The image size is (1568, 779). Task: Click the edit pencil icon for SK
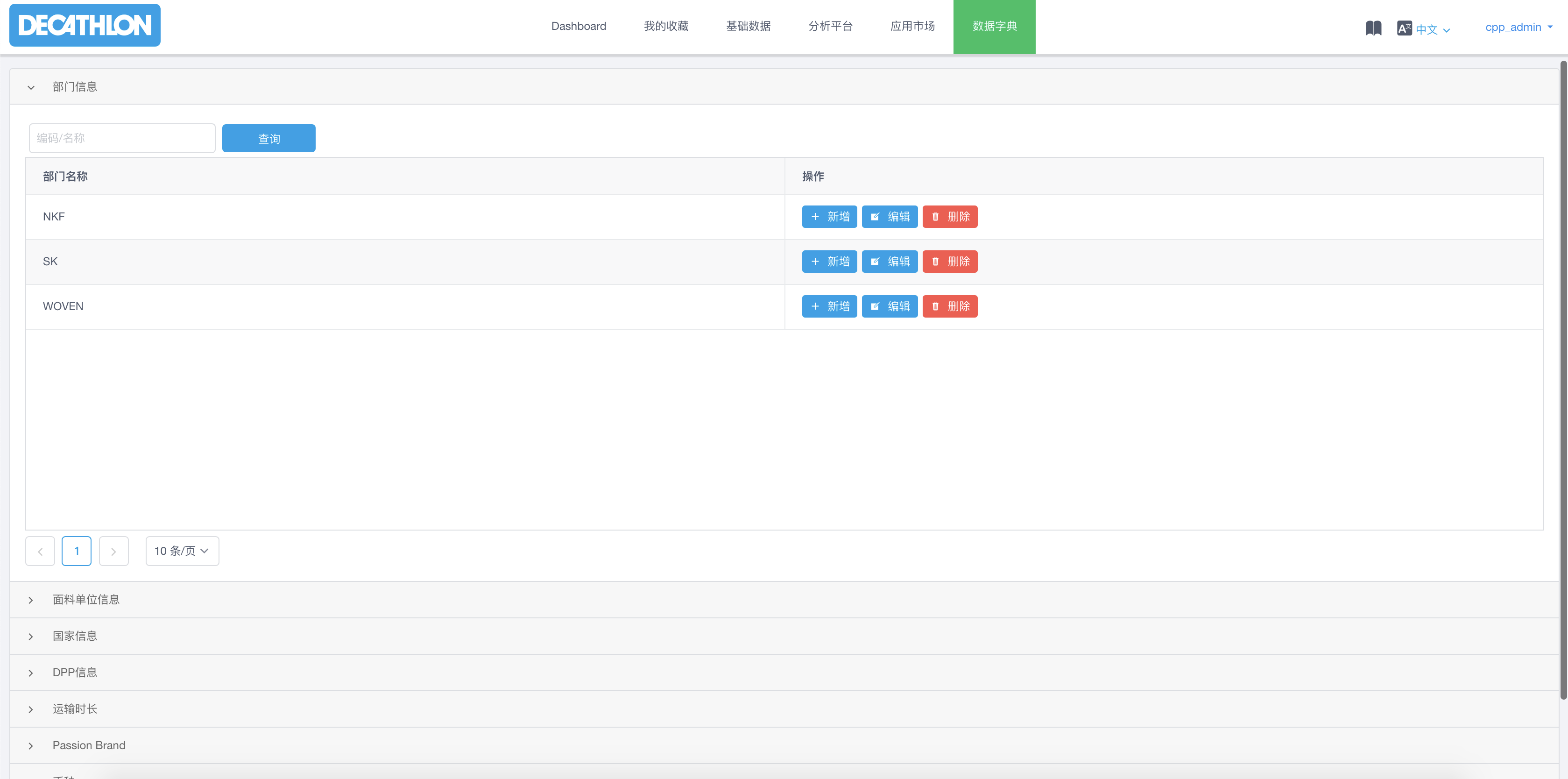(x=875, y=262)
